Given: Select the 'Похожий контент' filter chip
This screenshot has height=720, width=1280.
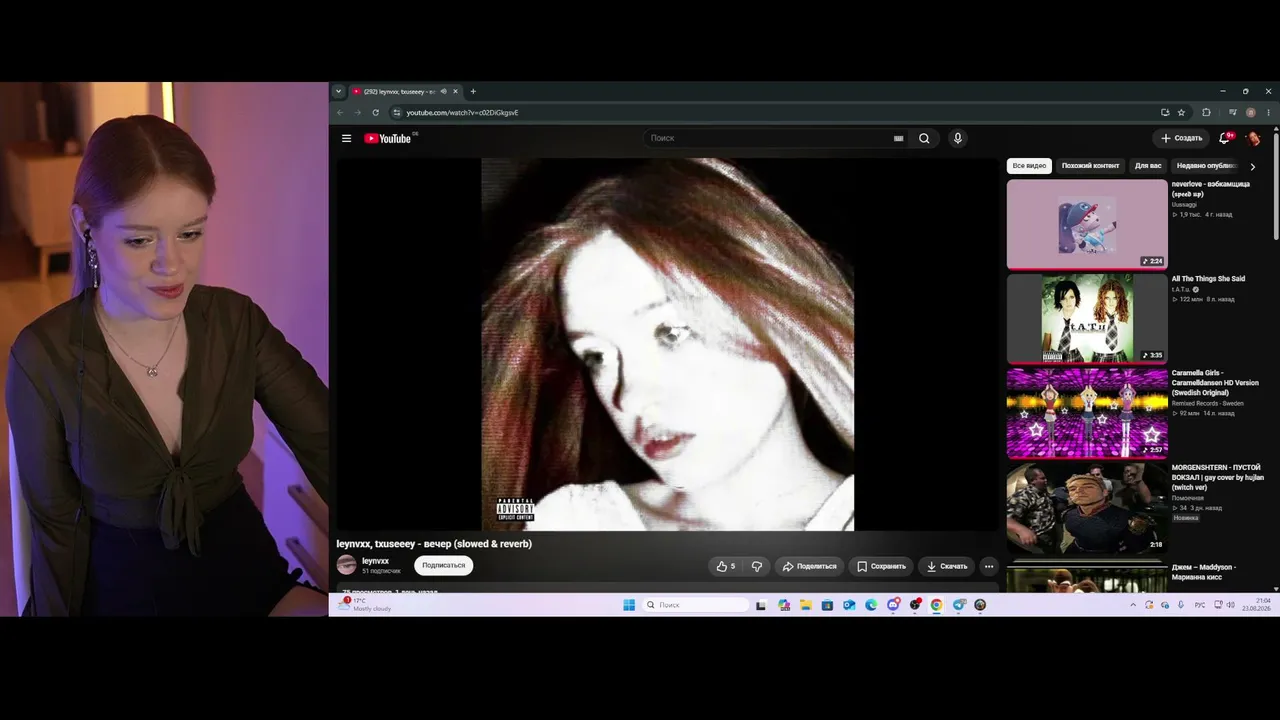Looking at the screenshot, I should coord(1090,166).
